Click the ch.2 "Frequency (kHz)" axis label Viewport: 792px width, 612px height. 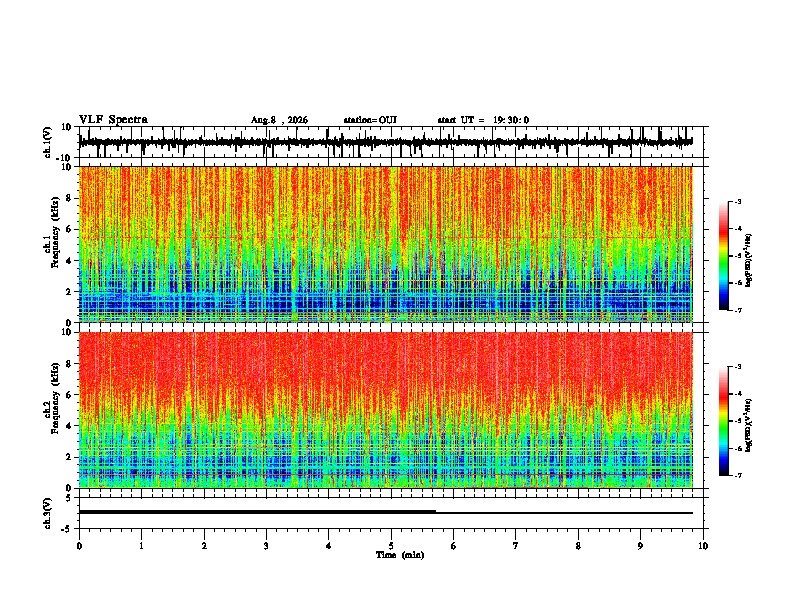55,398
